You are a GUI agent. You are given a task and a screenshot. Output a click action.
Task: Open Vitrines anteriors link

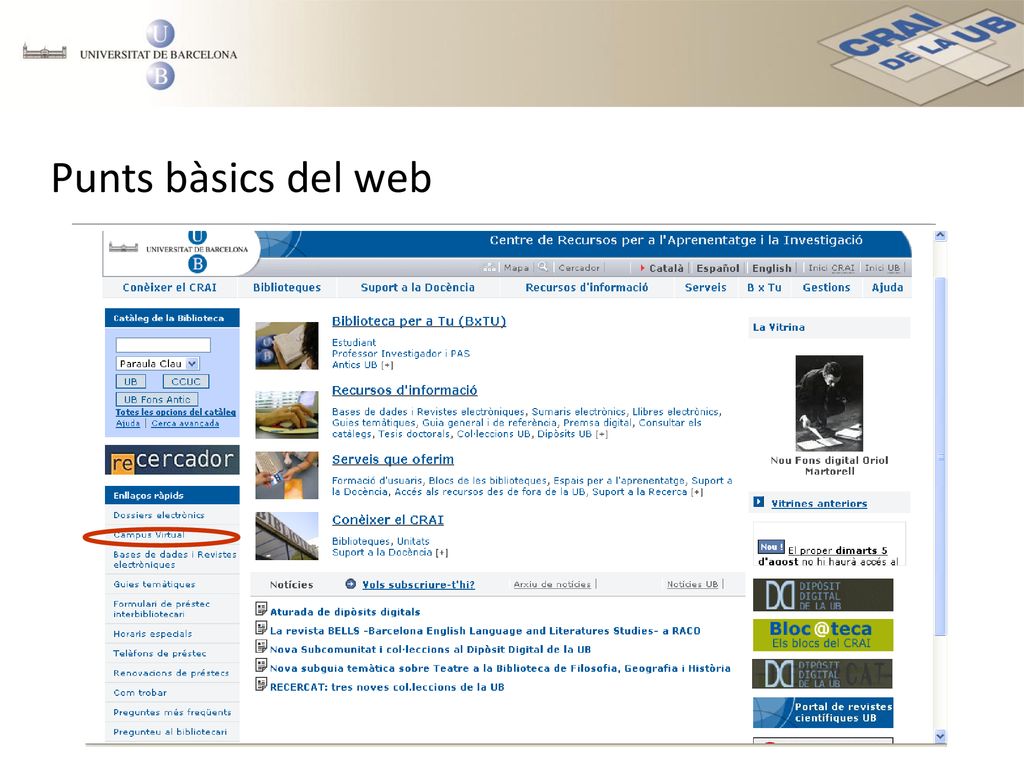(819, 504)
